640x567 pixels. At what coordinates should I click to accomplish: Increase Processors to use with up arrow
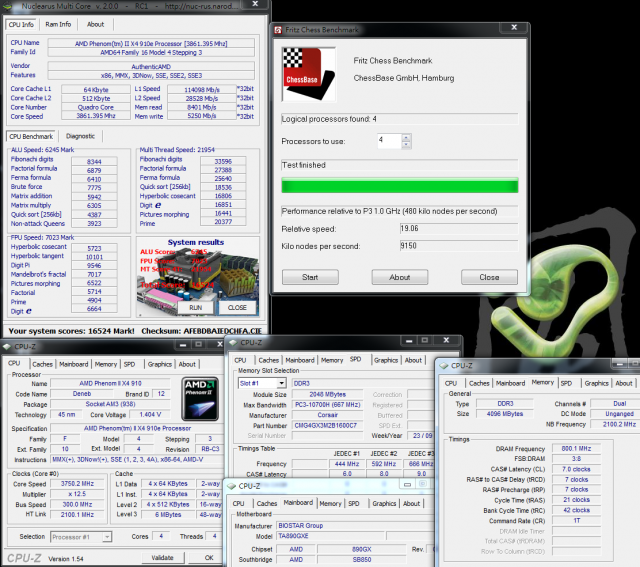coord(406,138)
